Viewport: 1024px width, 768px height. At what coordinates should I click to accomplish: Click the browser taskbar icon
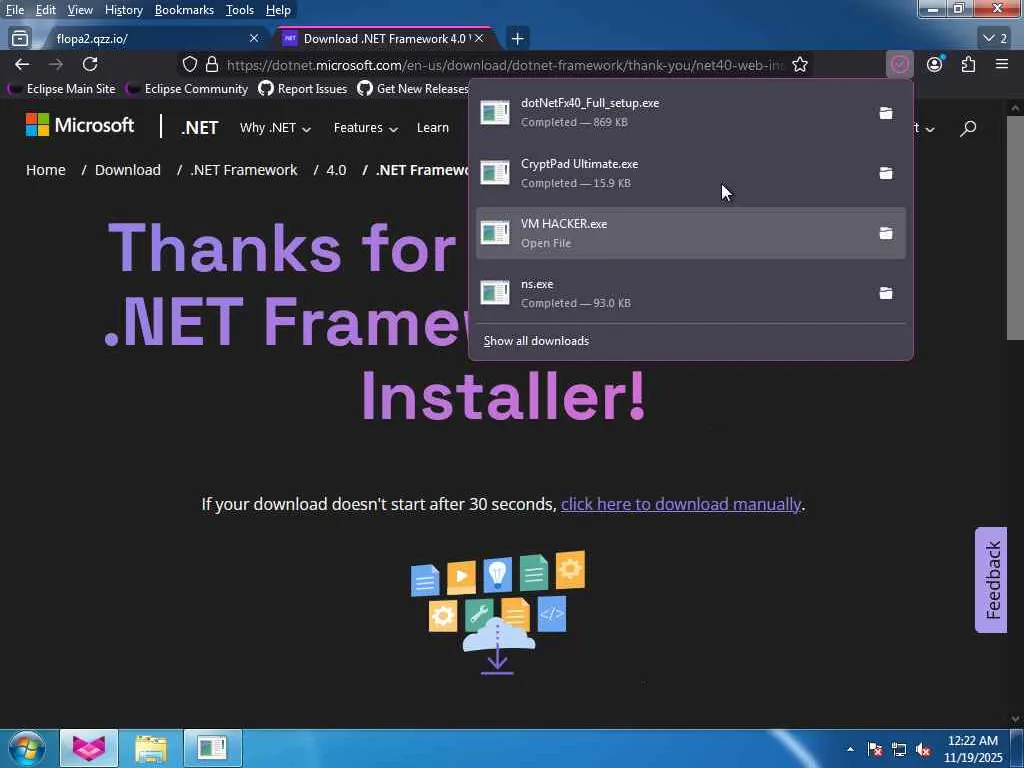[x=89, y=748]
